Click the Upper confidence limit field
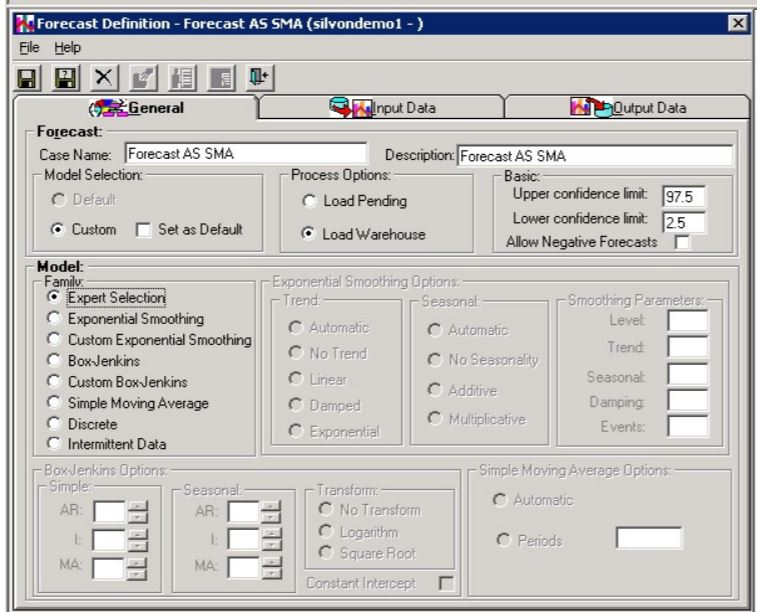Viewport: 757px width, 612px height. click(x=684, y=196)
